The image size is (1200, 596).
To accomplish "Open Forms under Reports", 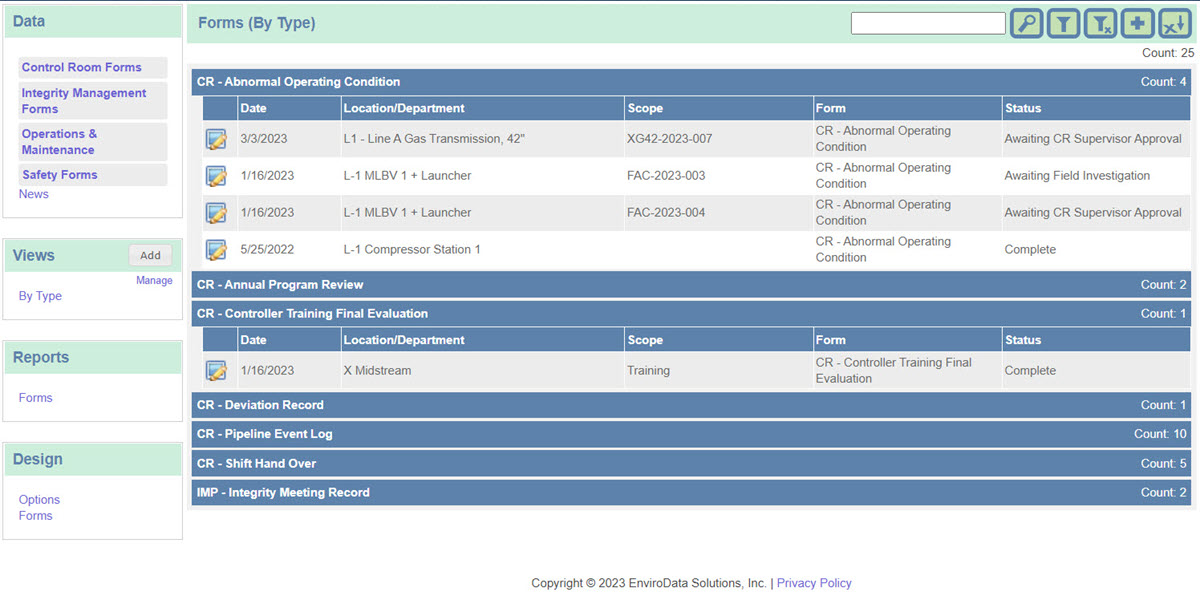I will pyautogui.click(x=35, y=398).
